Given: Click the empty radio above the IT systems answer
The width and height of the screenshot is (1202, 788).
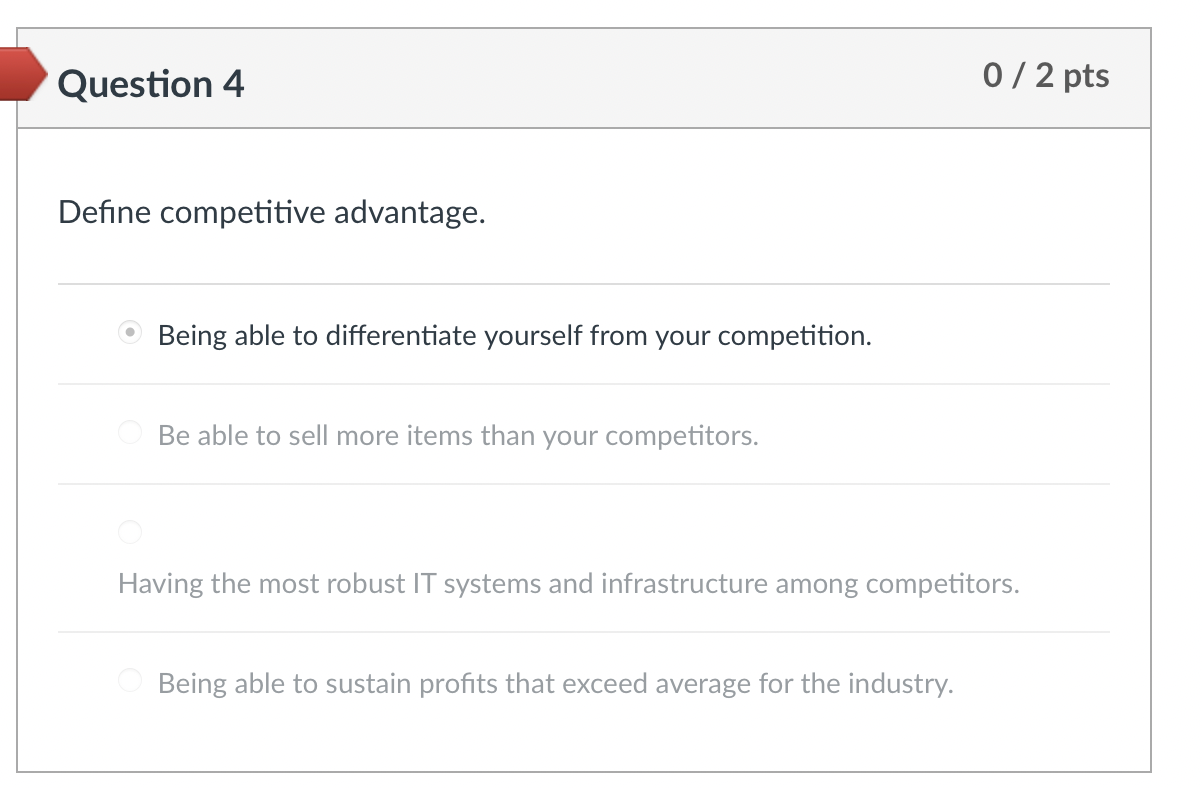Looking at the screenshot, I should 129,532.
